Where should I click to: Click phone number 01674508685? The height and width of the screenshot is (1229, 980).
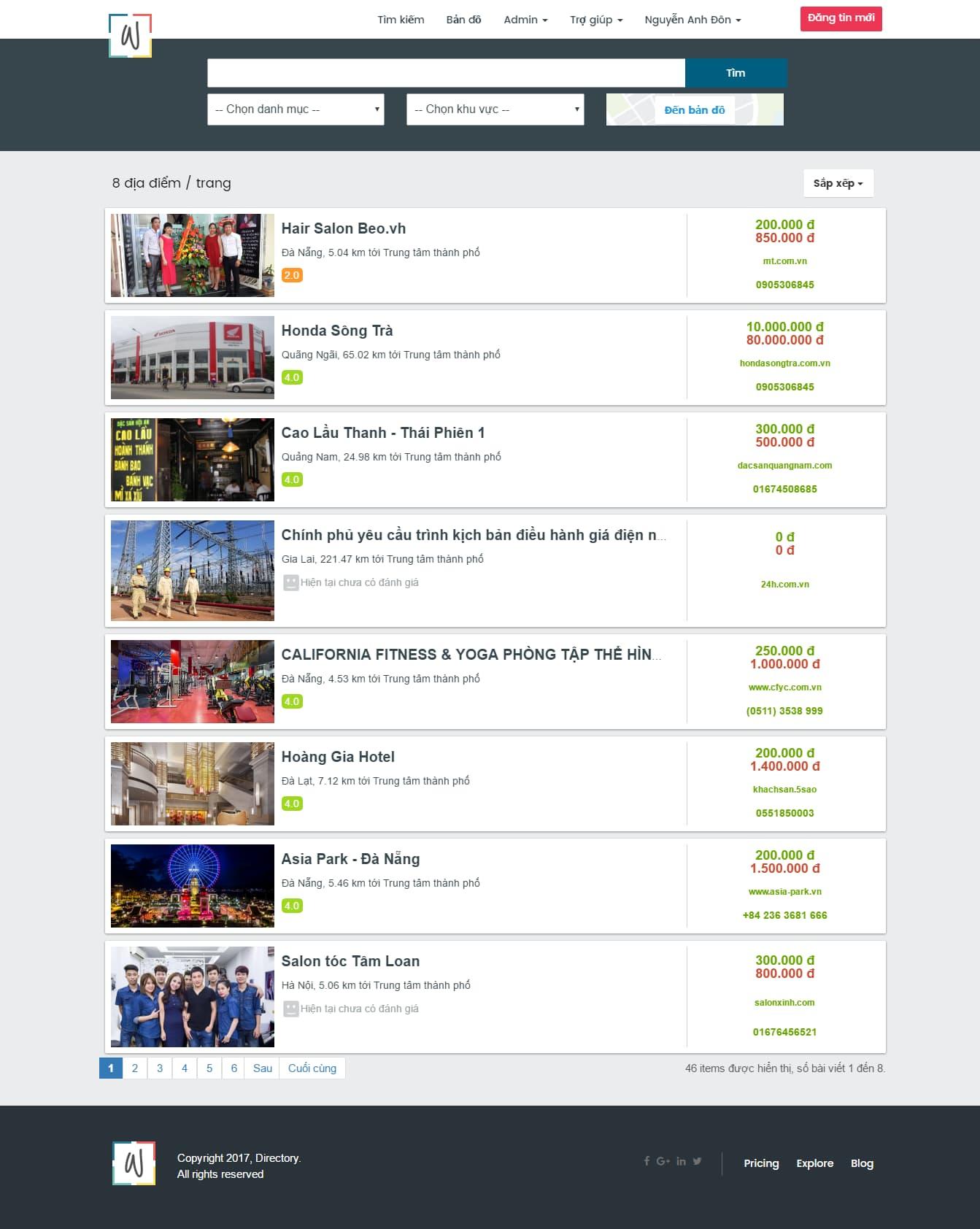tap(785, 489)
